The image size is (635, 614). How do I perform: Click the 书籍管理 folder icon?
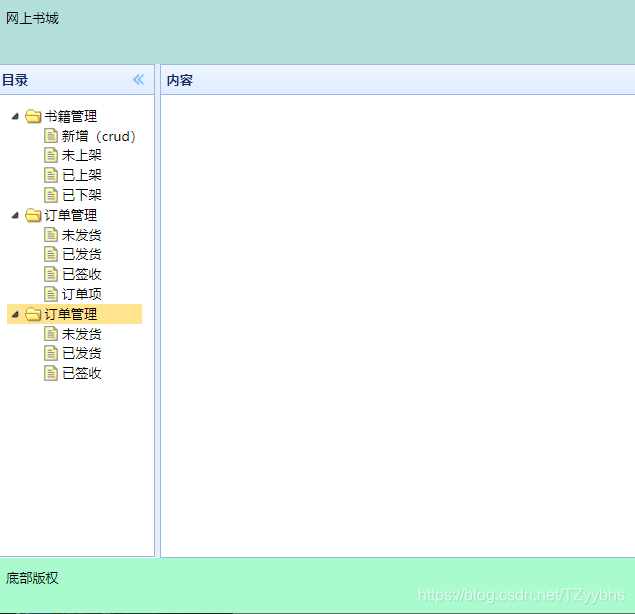coord(33,116)
